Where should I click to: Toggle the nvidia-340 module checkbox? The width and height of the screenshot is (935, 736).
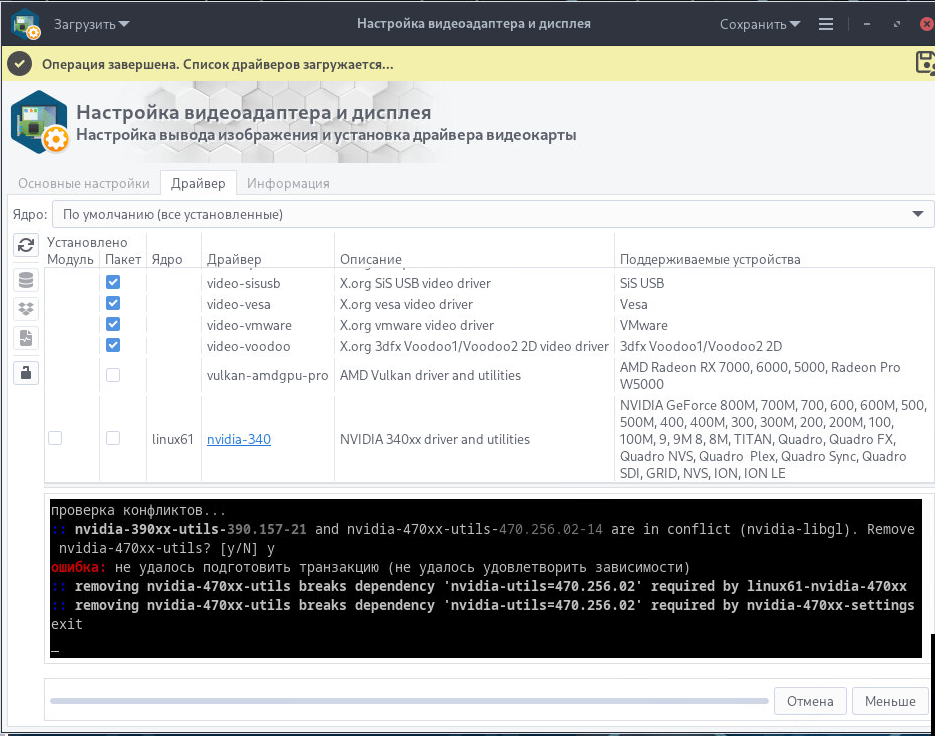tap(55, 438)
